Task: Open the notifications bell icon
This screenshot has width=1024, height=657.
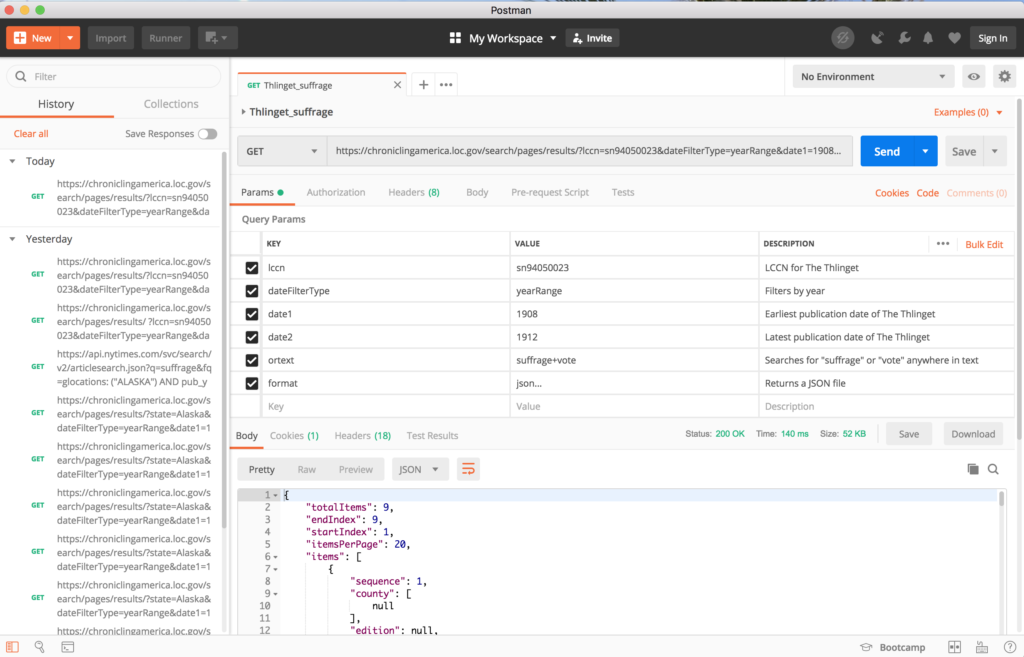Action: [928, 38]
